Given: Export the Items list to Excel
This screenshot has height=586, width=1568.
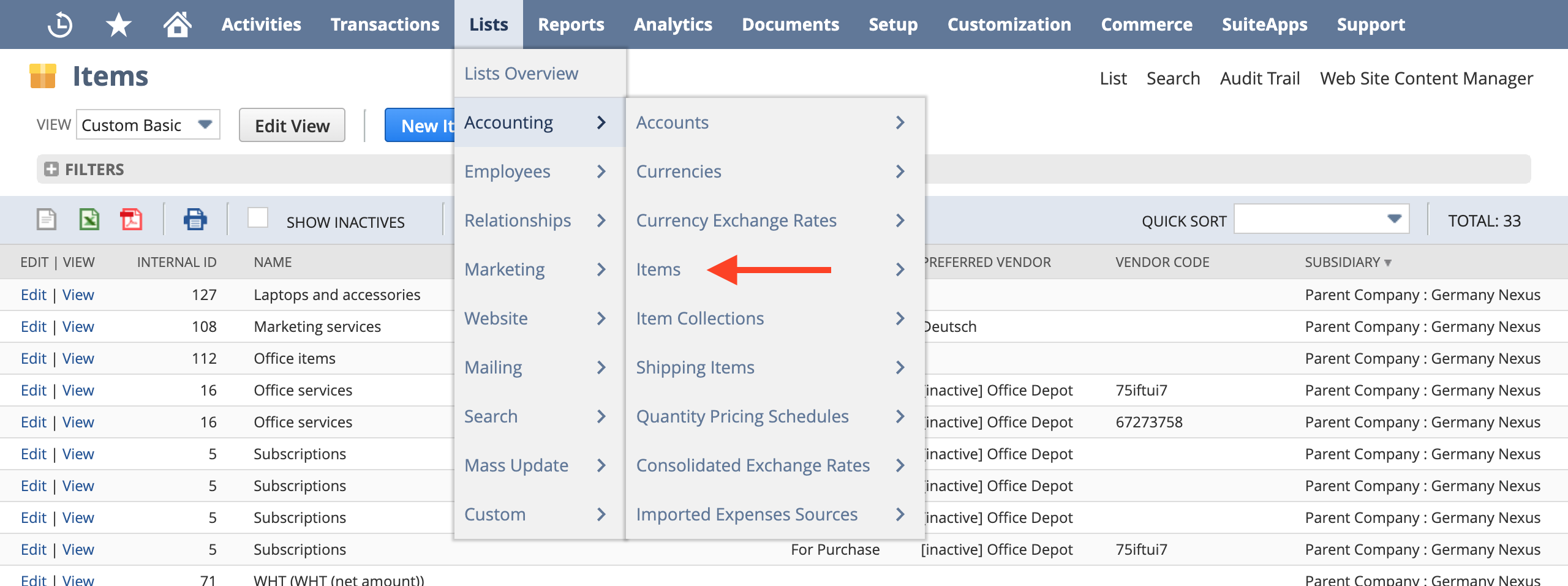Looking at the screenshot, I should click(x=89, y=220).
